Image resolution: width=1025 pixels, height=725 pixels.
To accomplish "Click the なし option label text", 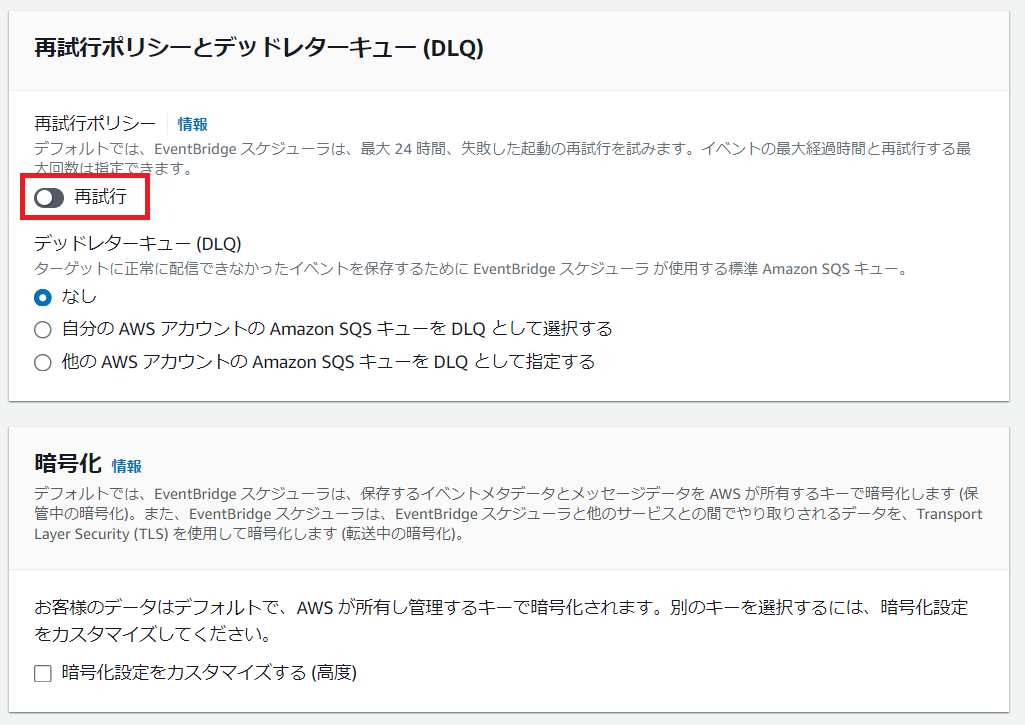I will (79, 297).
